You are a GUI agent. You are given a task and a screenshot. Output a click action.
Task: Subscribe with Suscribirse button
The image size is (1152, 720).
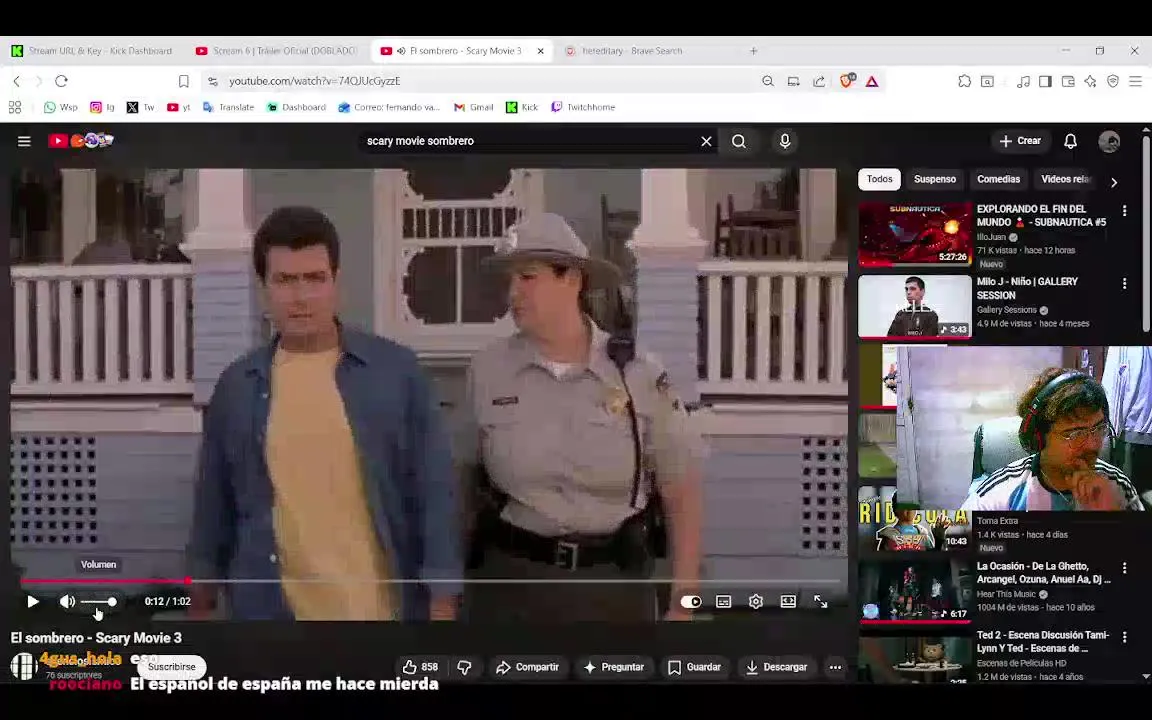(x=172, y=667)
